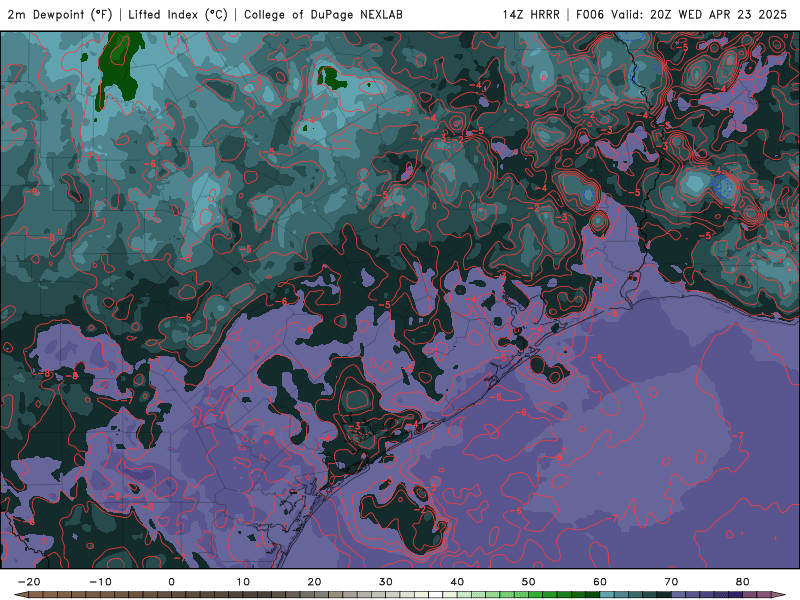This screenshot has width=800, height=600.
Task: Click the 0 label on the color scale
Action: 171,582
